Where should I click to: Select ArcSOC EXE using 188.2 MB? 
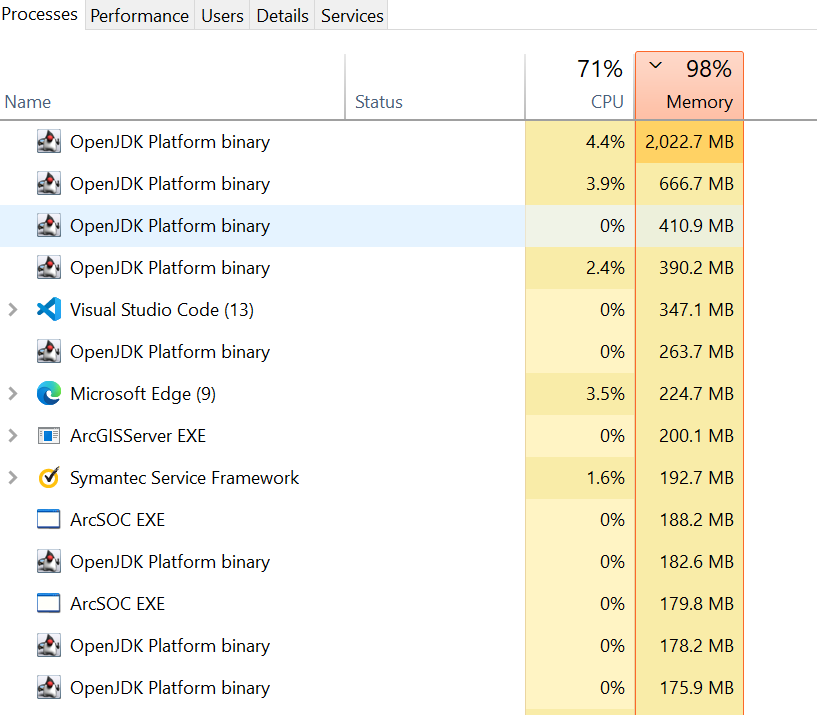pos(117,520)
